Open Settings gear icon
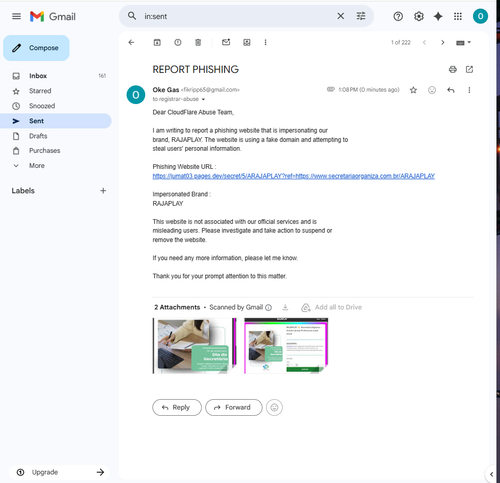This screenshot has height=483, width=500. click(x=419, y=16)
